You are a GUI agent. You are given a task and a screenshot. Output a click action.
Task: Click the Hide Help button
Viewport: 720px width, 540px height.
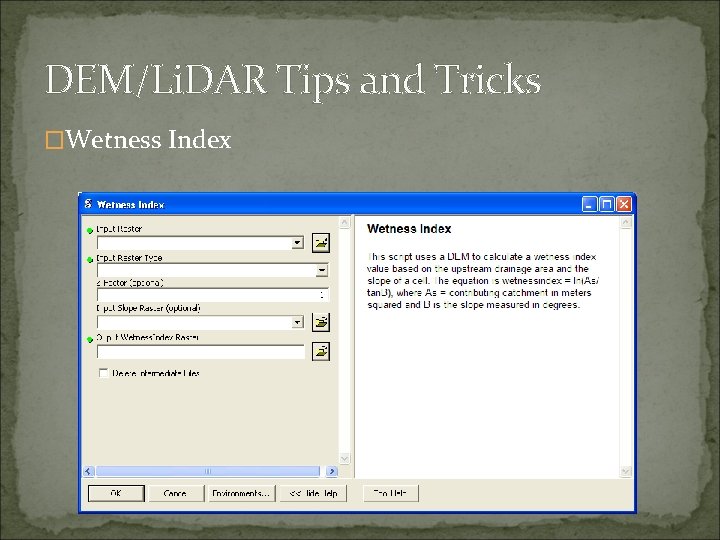(x=313, y=493)
